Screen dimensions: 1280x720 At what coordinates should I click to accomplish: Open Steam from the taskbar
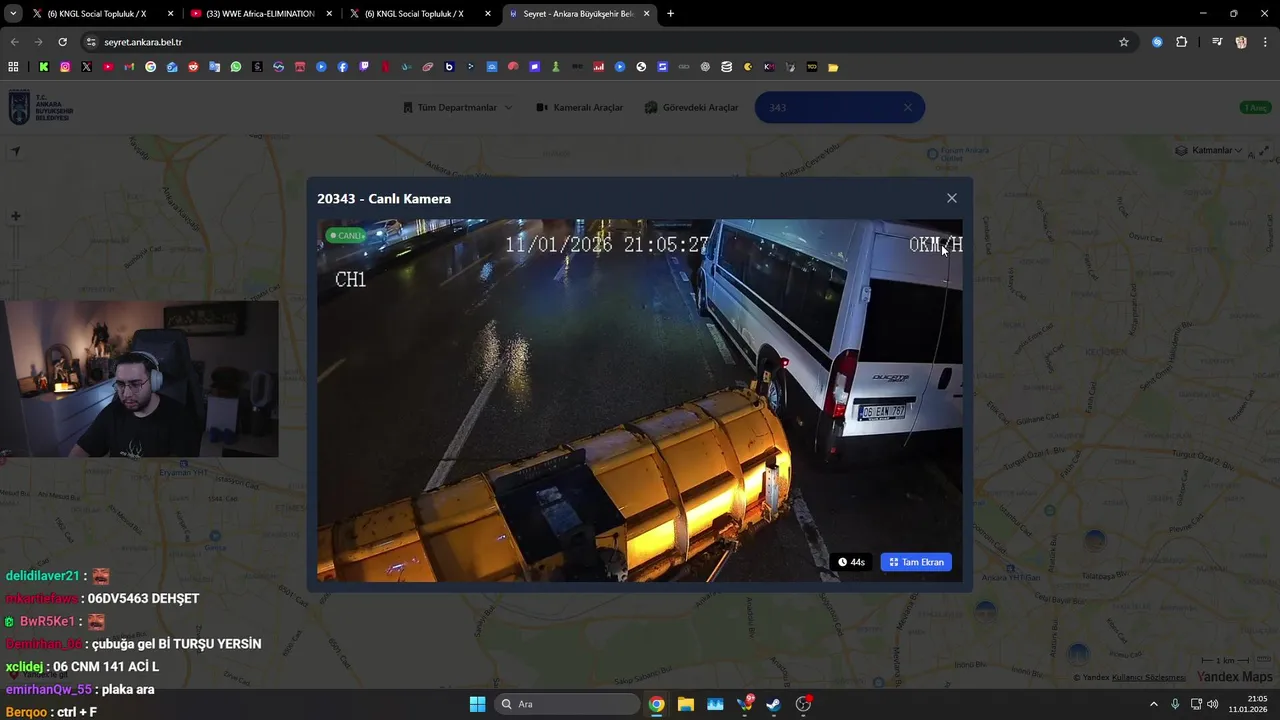[x=773, y=704]
